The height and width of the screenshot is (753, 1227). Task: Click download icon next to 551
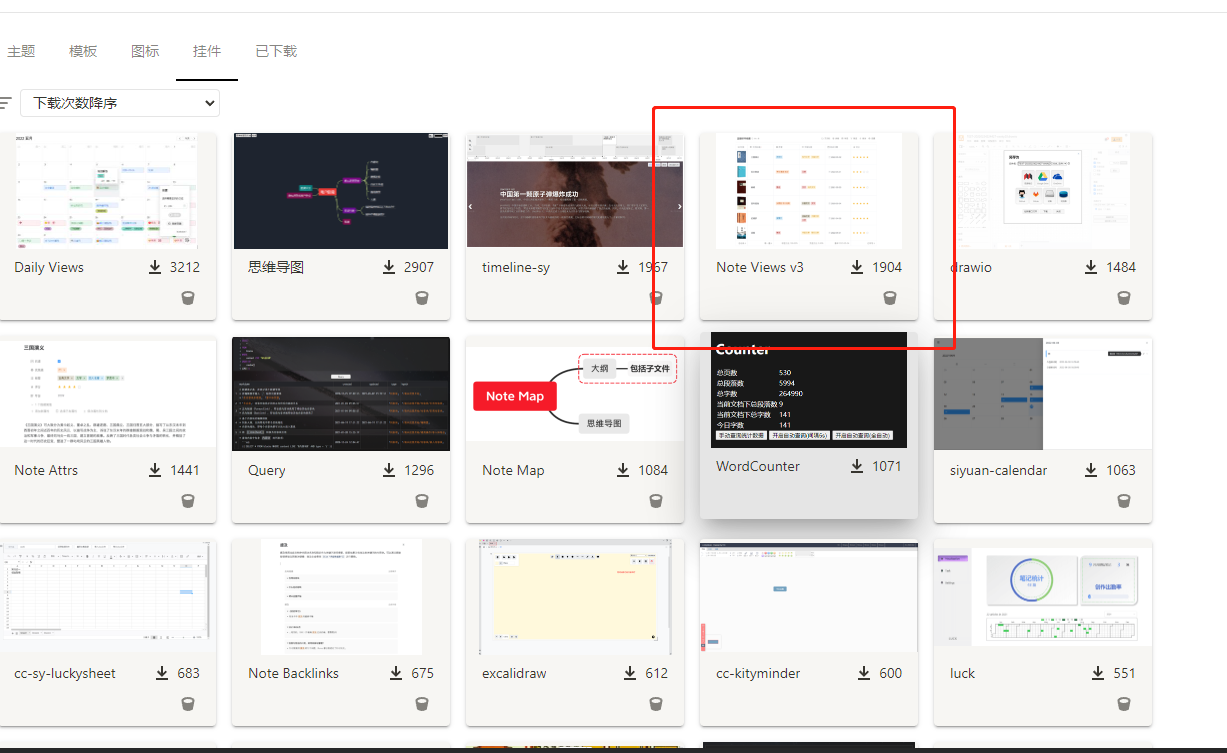pos(1098,673)
